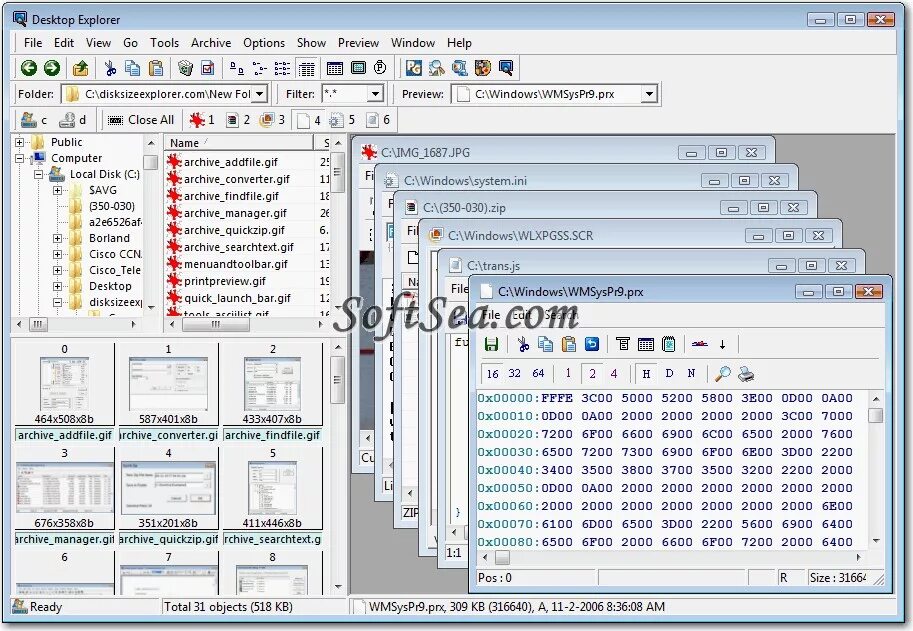The height and width of the screenshot is (631, 913).
Task: Open the Filter dropdown
Action: click(376, 94)
